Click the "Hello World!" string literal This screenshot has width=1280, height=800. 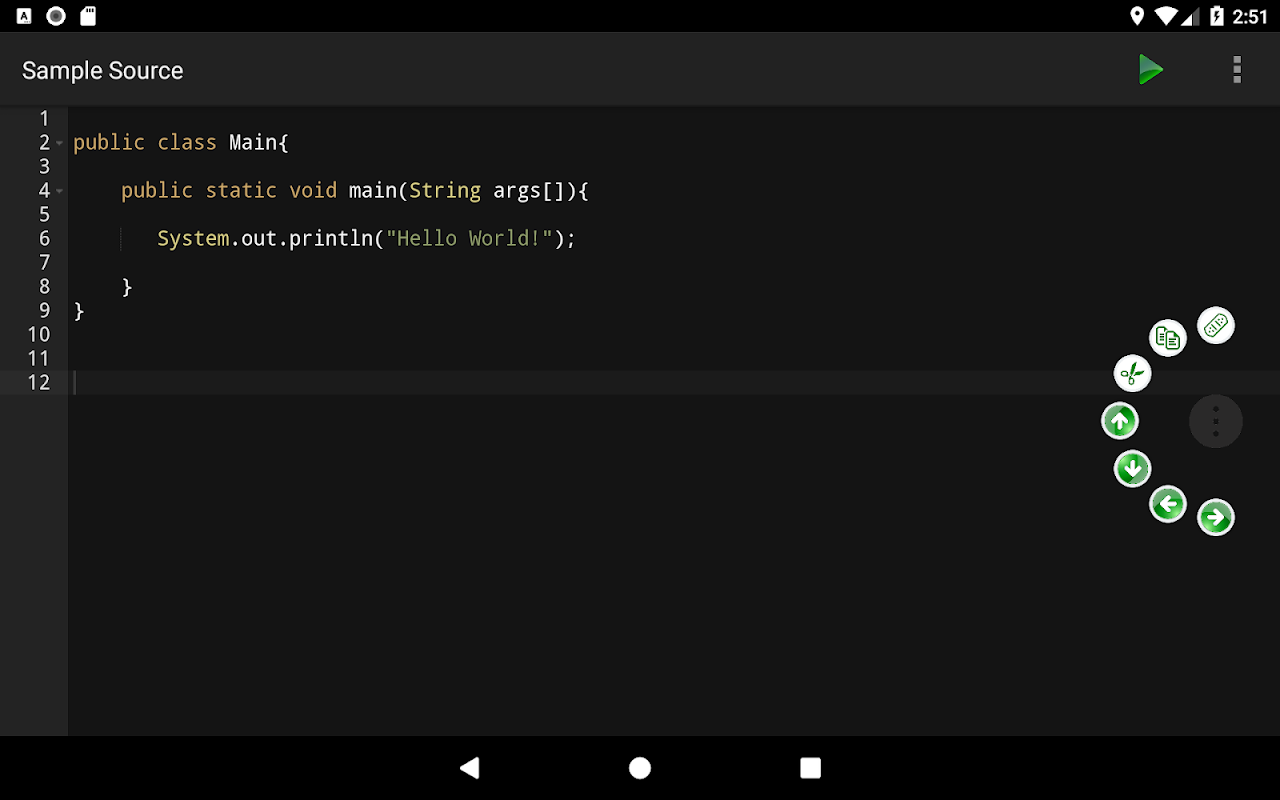(469, 239)
